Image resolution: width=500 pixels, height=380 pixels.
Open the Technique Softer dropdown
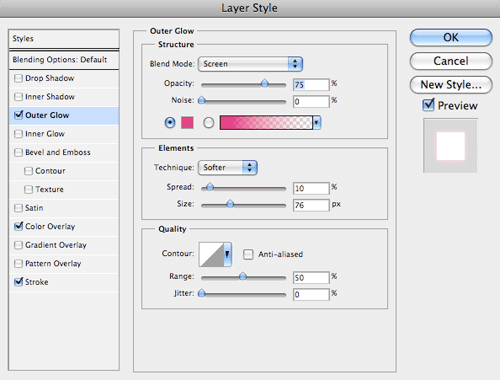228,167
